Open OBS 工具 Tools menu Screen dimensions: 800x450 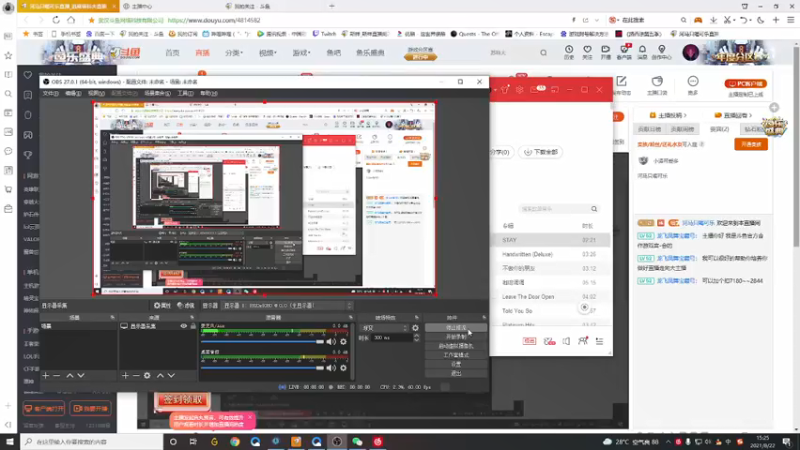pos(185,93)
